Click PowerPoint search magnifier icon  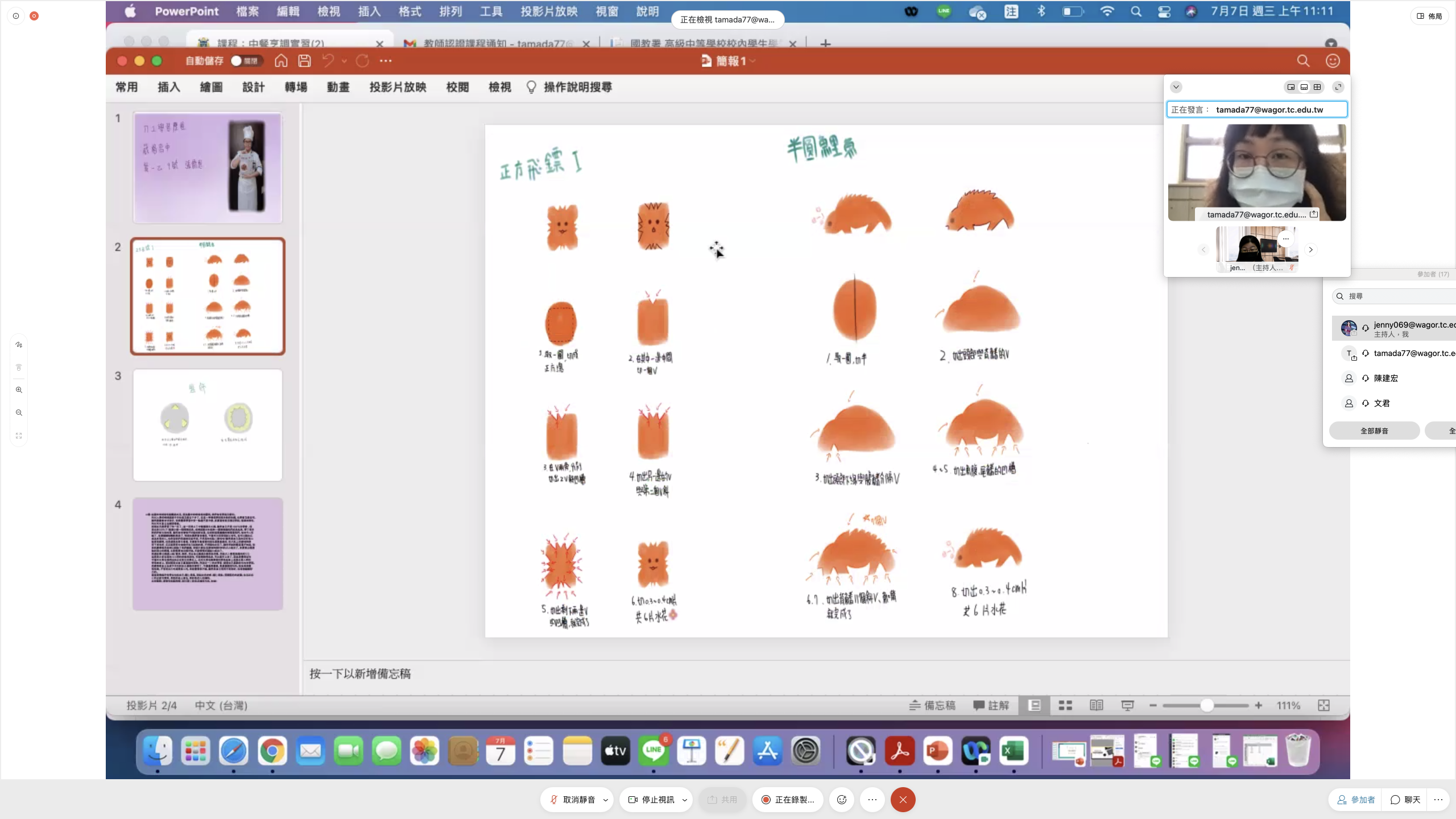tap(1303, 61)
